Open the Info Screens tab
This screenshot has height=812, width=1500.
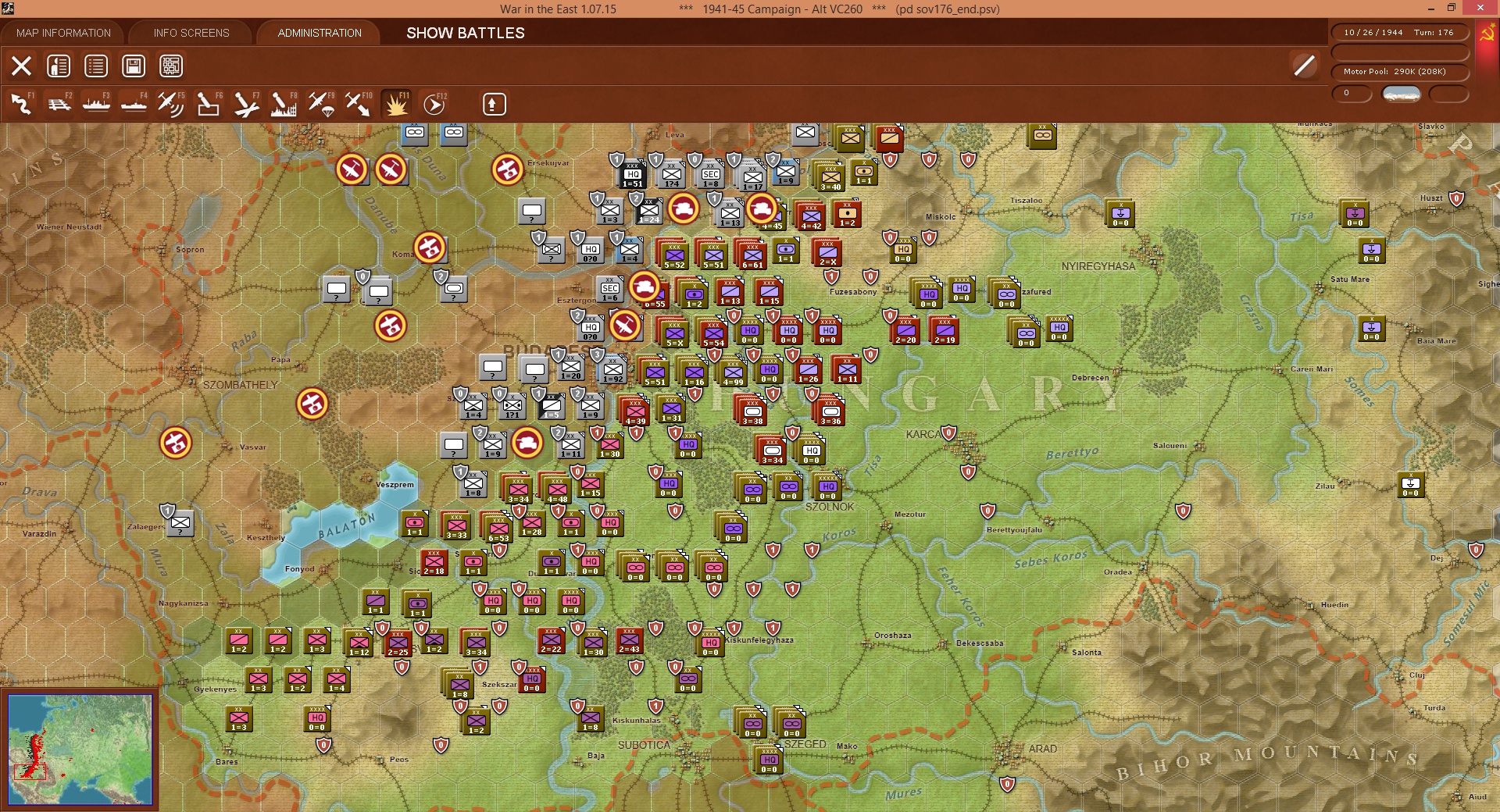point(191,33)
